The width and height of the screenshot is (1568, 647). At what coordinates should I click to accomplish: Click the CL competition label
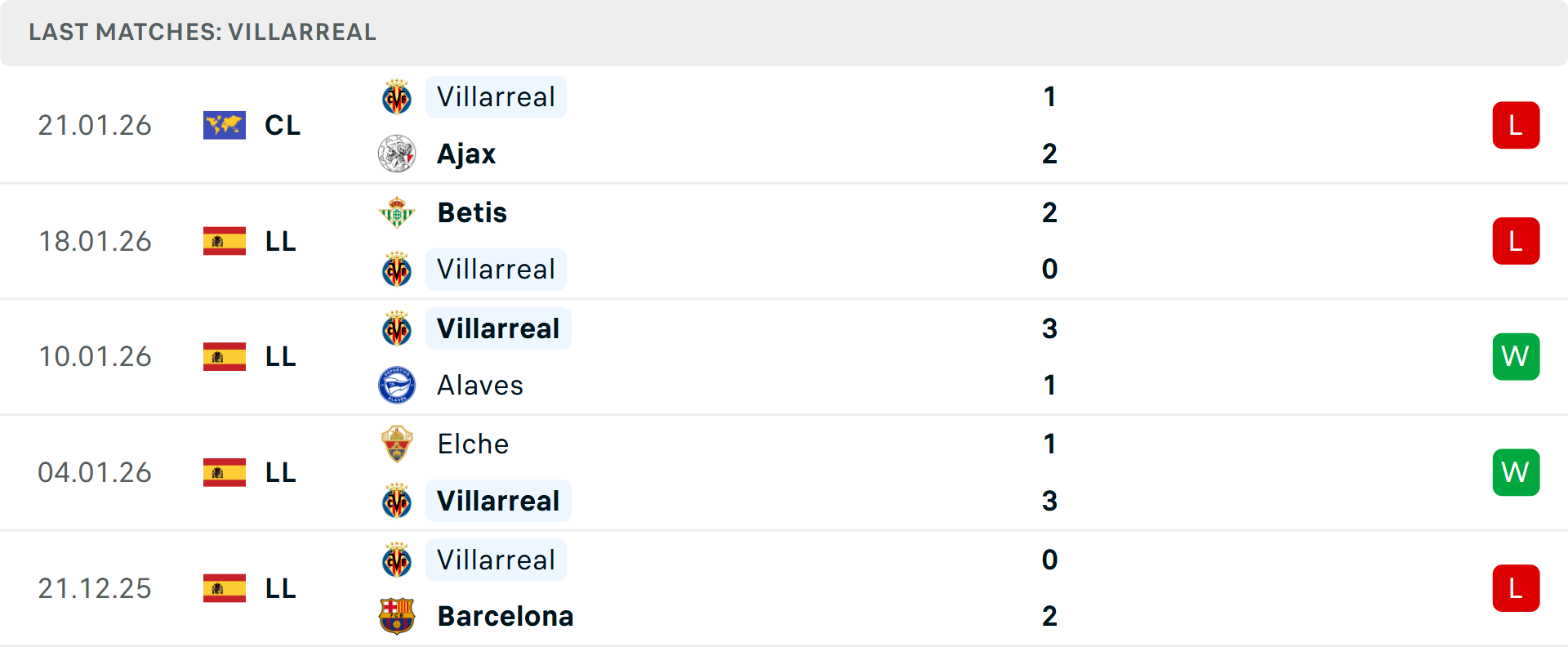coord(283,125)
